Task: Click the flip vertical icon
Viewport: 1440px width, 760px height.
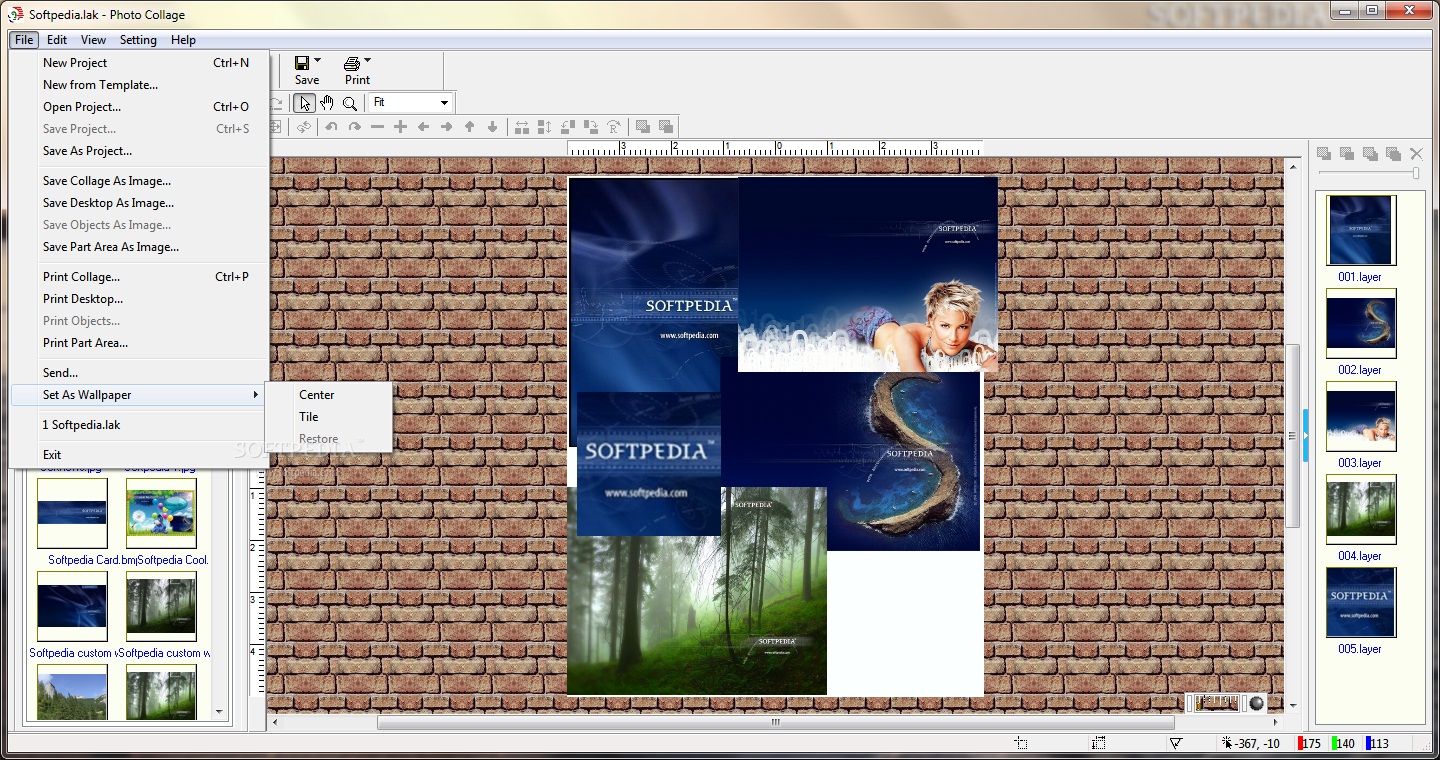Action: point(544,127)
